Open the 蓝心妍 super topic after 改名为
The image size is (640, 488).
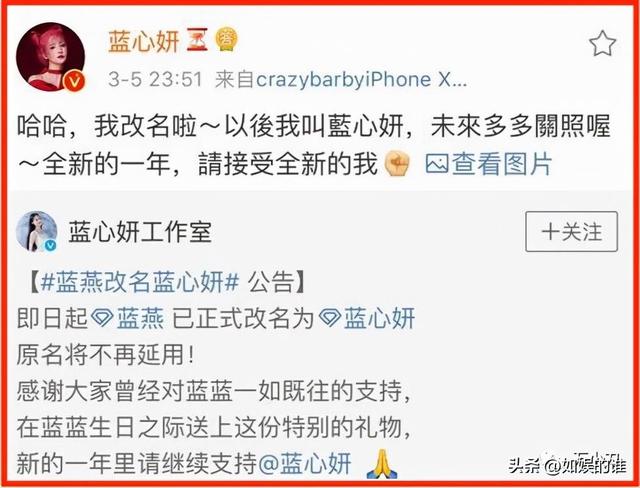(x=367, y=318)
